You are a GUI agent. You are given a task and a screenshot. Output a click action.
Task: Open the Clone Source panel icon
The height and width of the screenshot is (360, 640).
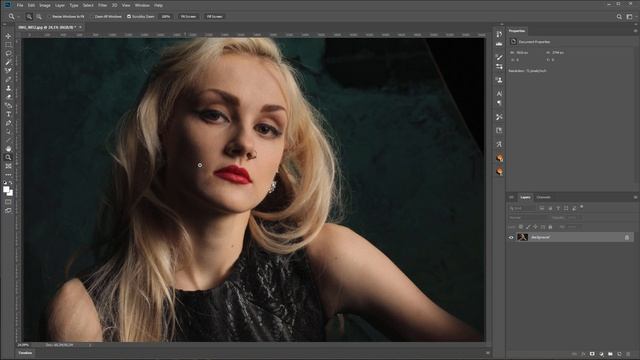[499, 80]
